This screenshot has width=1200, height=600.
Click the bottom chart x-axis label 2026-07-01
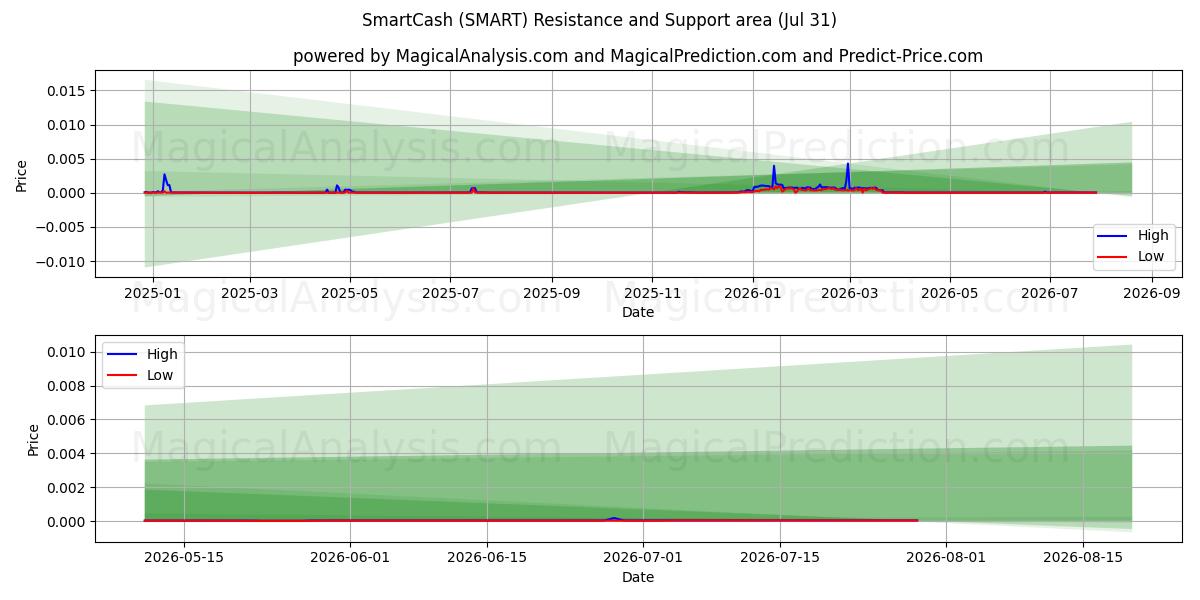(643, 559)
